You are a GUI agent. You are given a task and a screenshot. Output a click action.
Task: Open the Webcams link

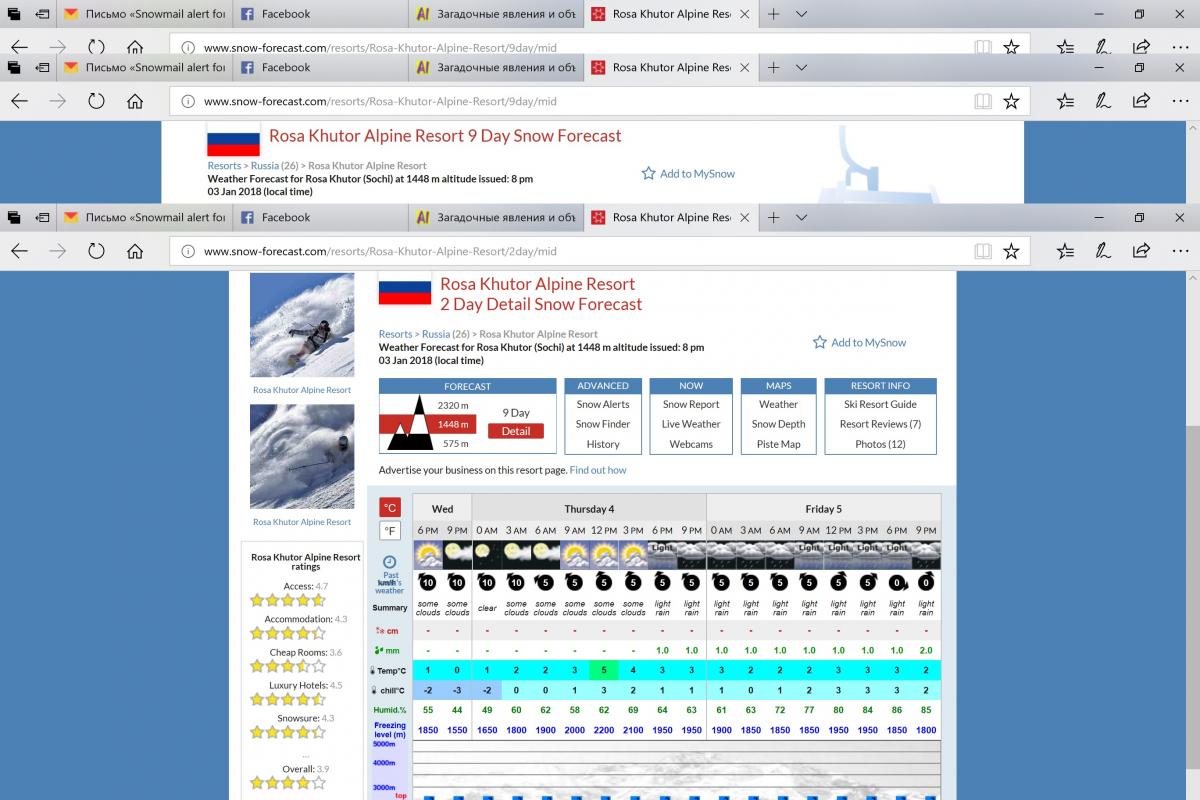click(x=691, y=444)
